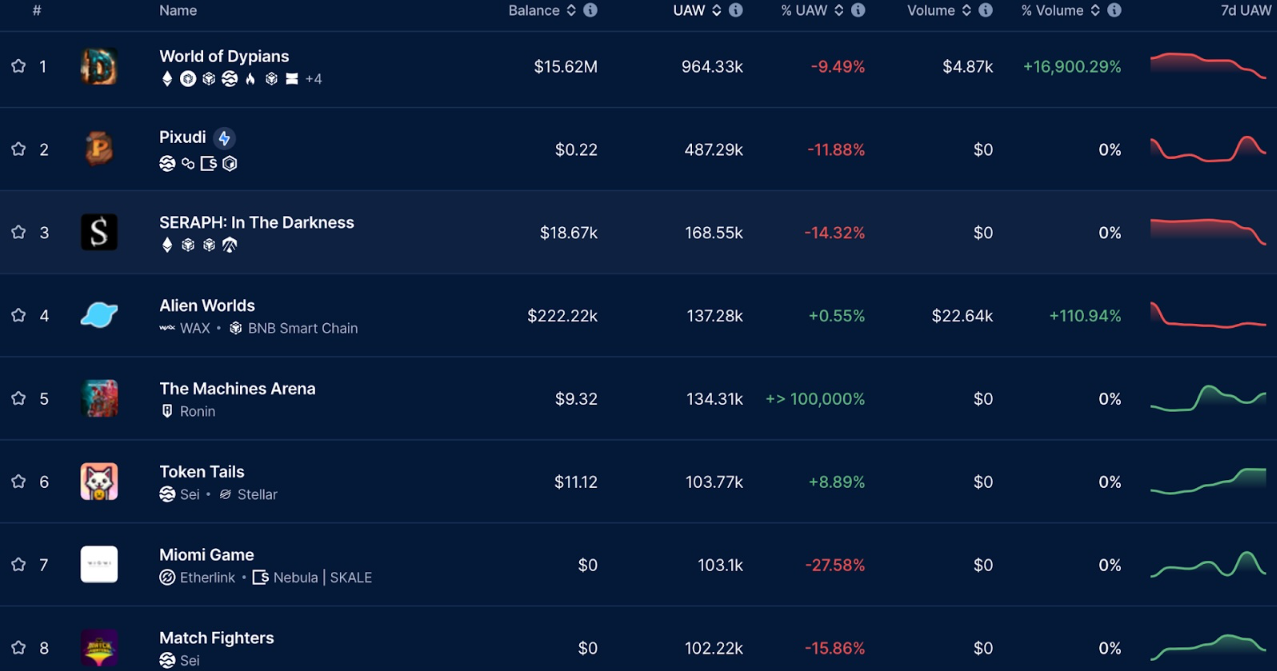Click the BNB Smart Chain icon beside Alien Worlds

click(x=236, y=327)
